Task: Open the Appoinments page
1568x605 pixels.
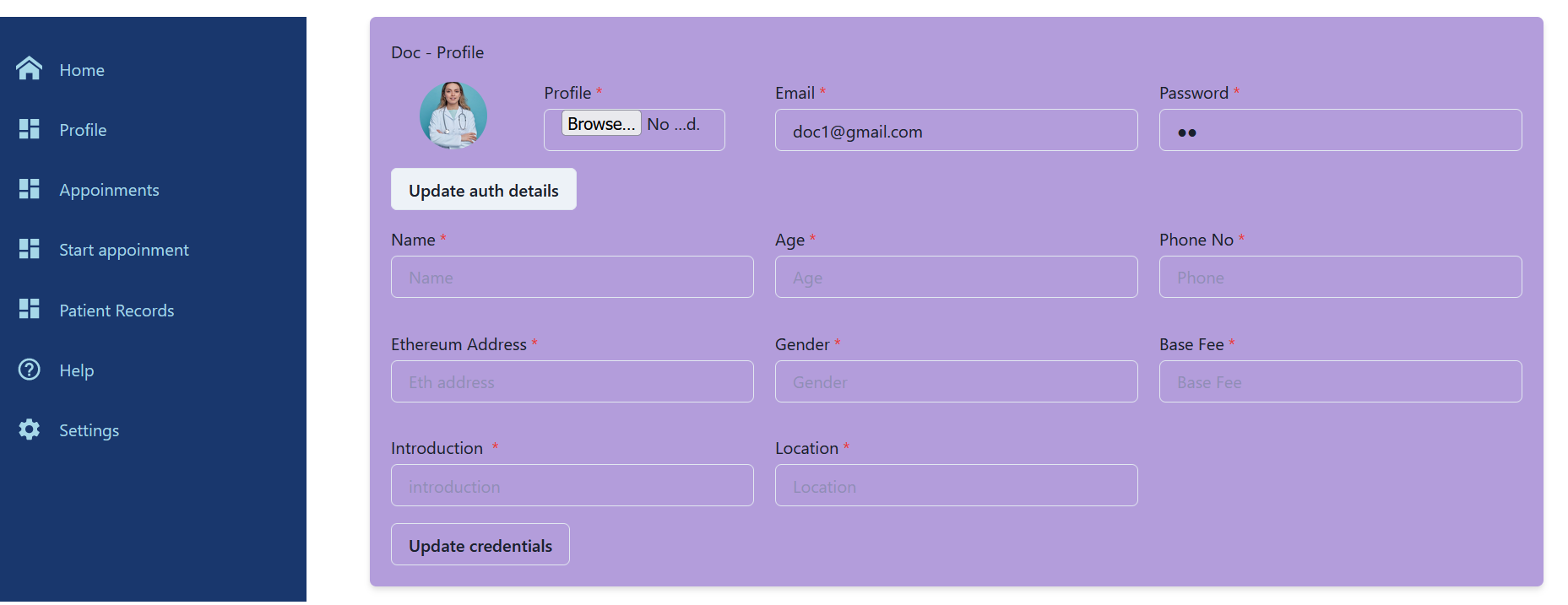Action: tap(109, 191)
